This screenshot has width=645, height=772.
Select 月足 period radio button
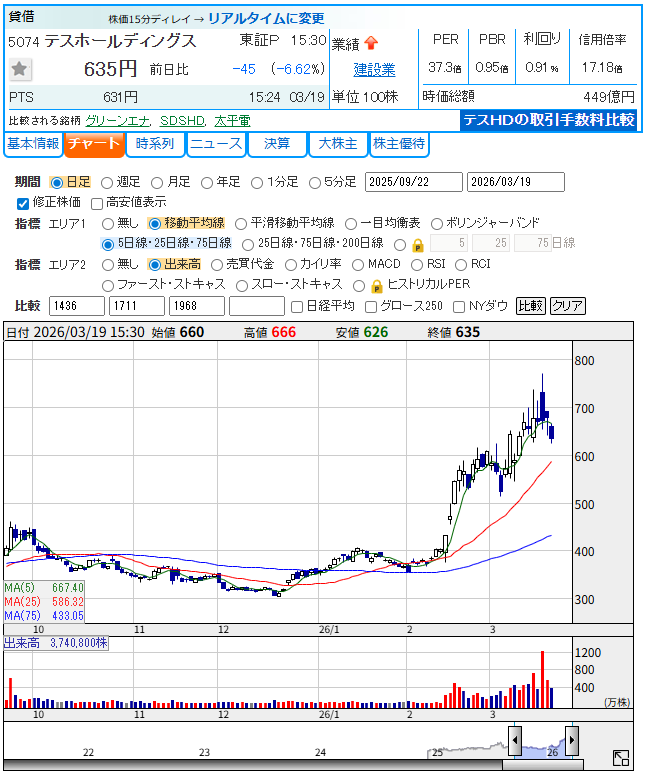point(157,183)
